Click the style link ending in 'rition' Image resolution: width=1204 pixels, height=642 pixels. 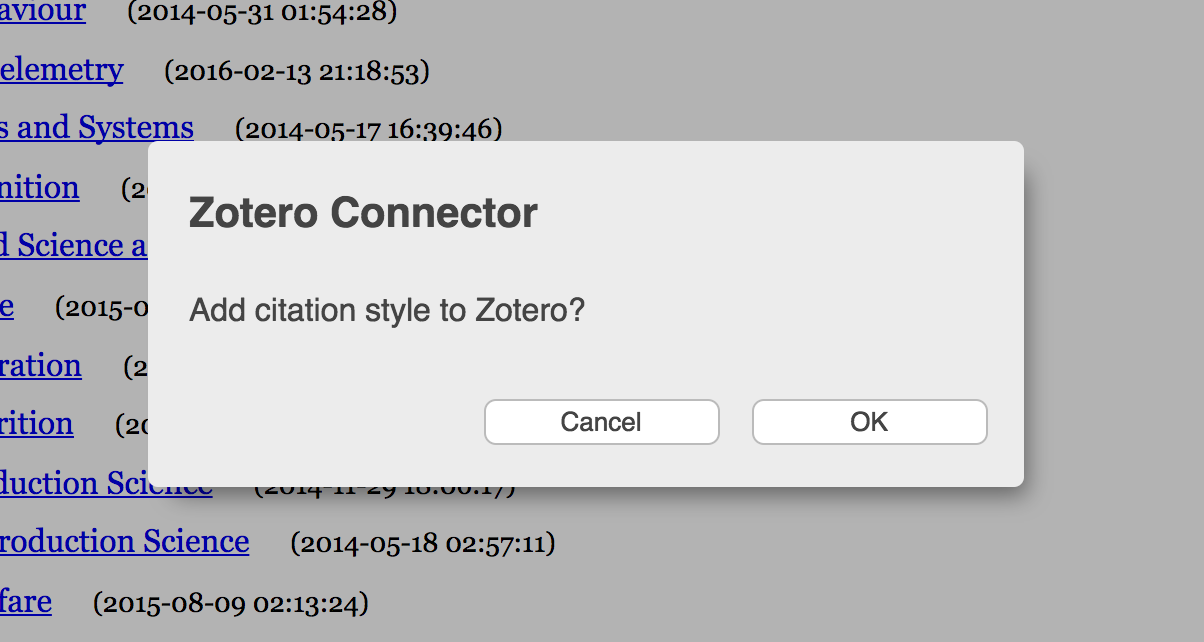[x=36, y=424]
